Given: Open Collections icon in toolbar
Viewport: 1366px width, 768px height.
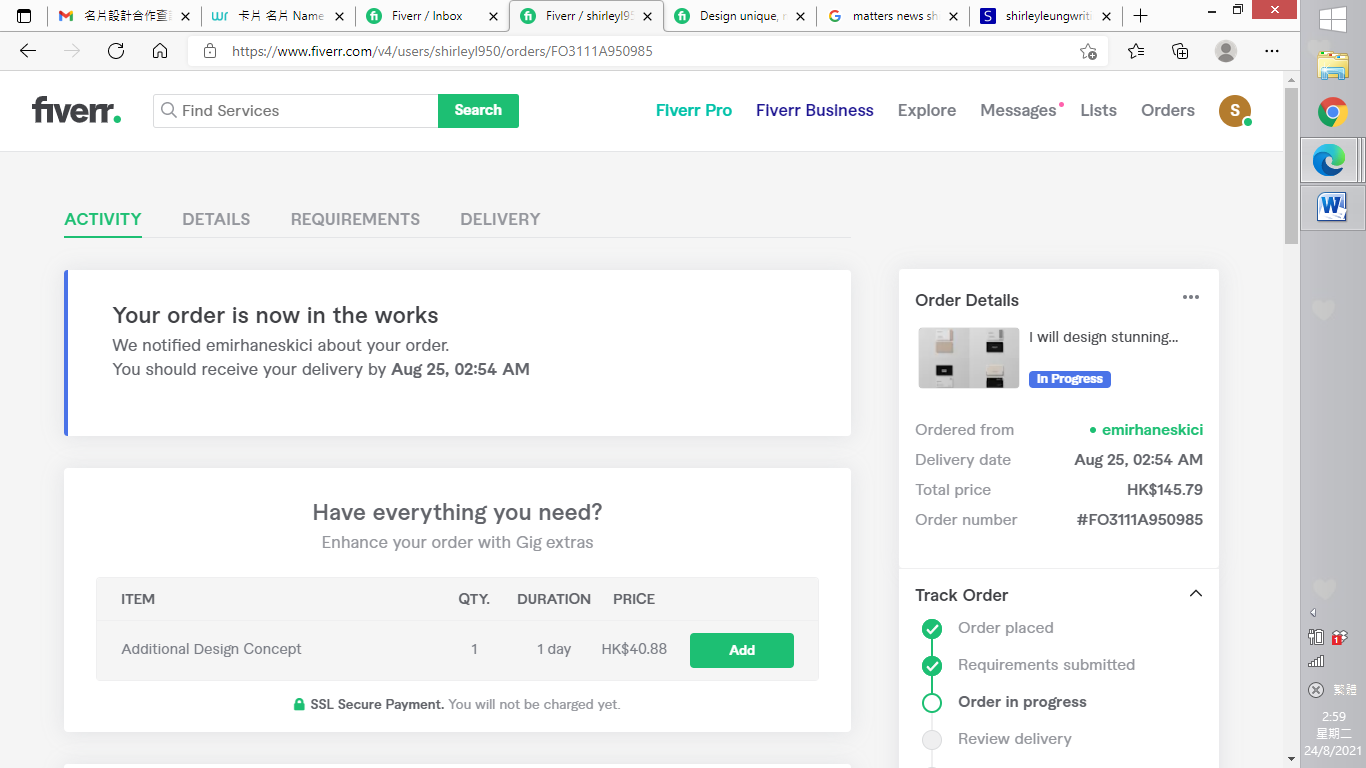Looking at the screenshot, I should (x=1180, y=51).
